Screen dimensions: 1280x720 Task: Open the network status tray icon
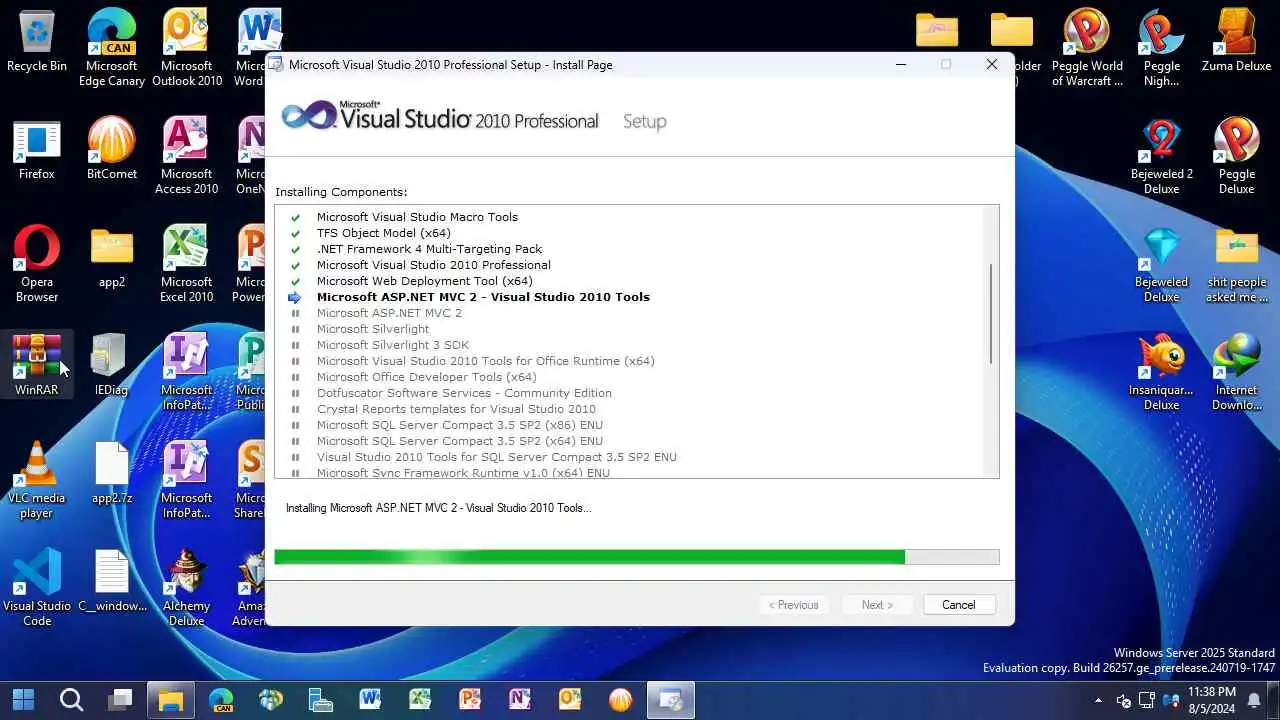1146,700
